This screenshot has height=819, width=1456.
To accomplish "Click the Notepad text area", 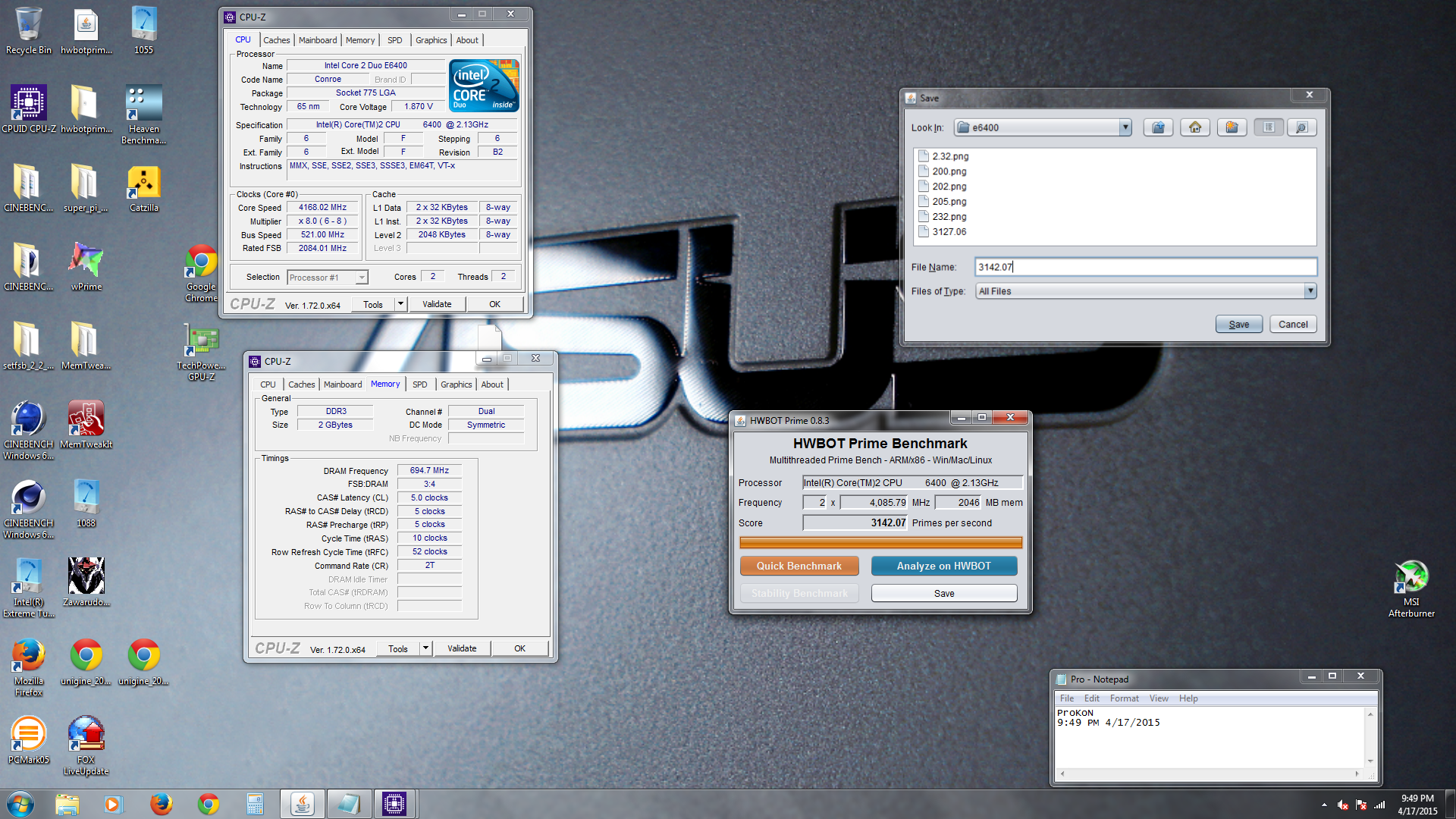I will pos(1210,737).
